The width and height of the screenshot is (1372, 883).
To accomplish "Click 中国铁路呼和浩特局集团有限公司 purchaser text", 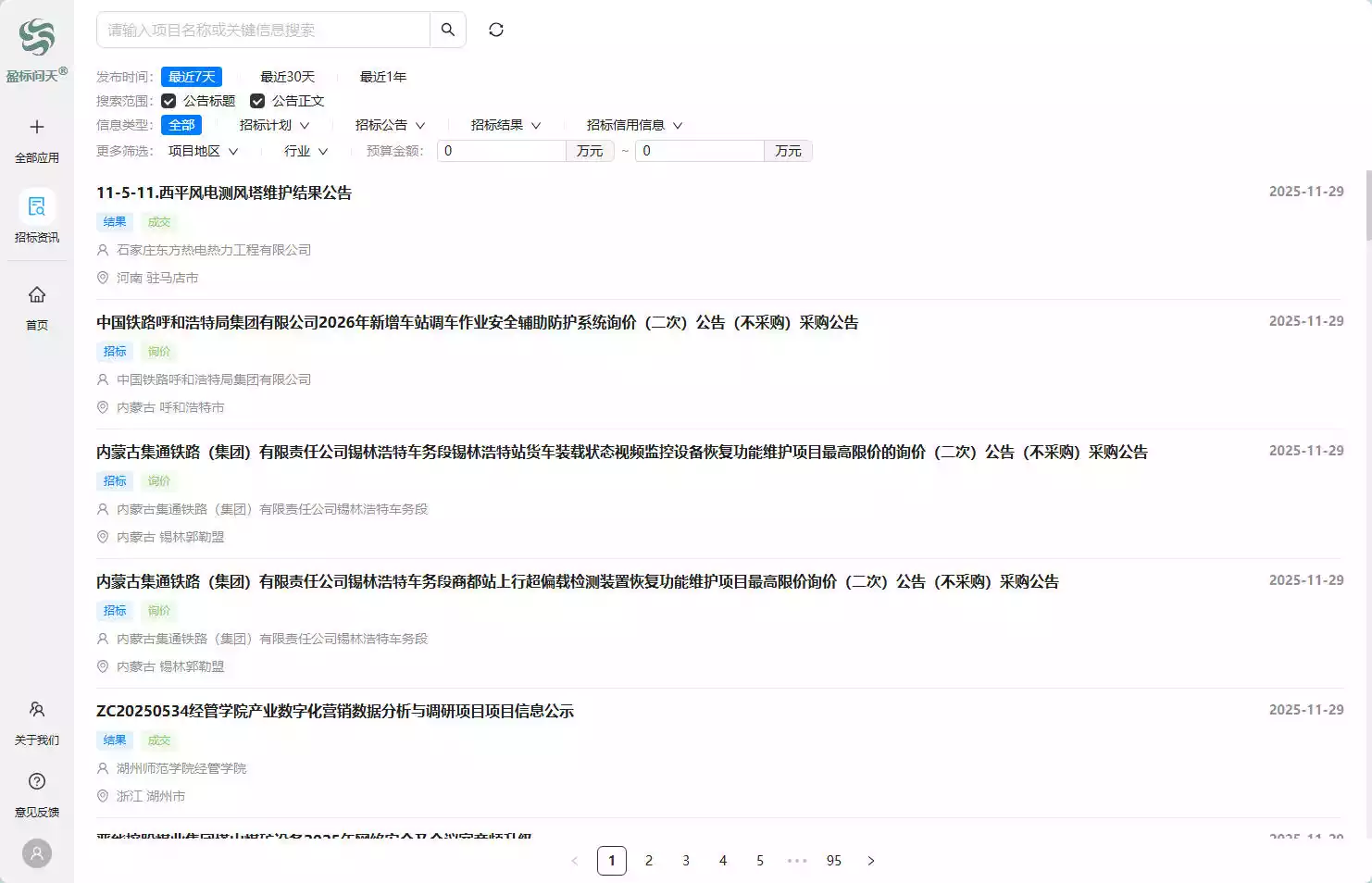I will [214, 379].
